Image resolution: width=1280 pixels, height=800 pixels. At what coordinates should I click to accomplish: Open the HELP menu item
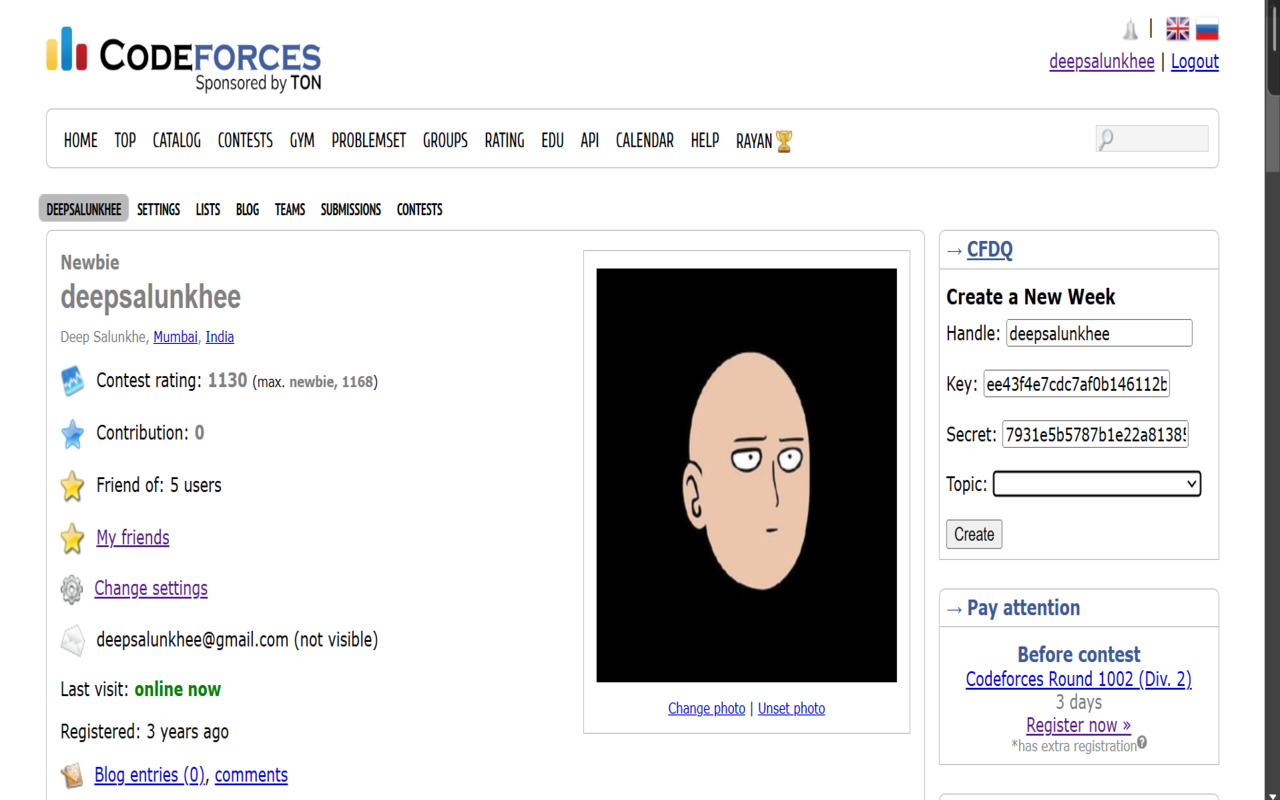705,141
